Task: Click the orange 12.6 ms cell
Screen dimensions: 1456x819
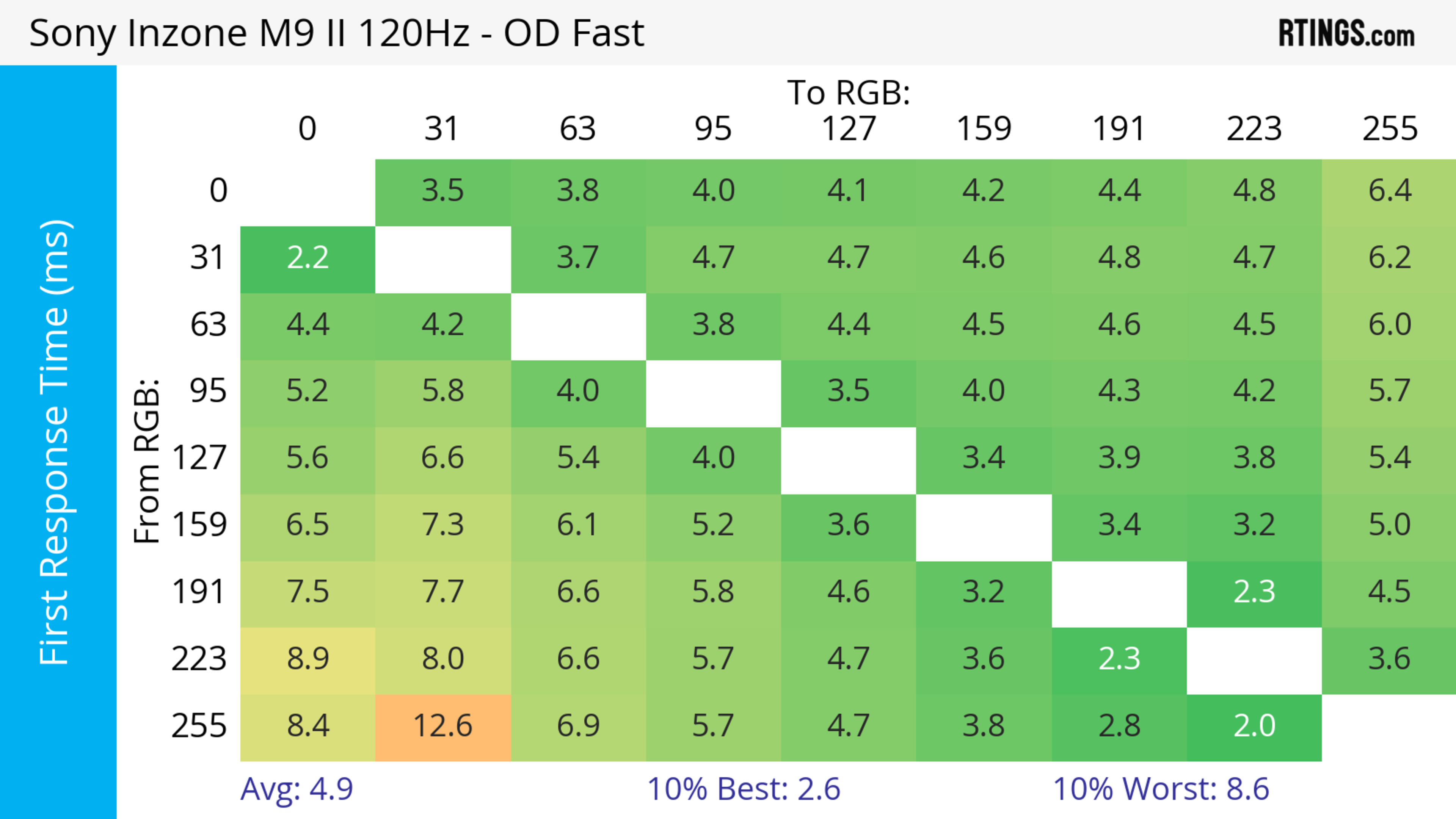Action: tap(442, 727)
